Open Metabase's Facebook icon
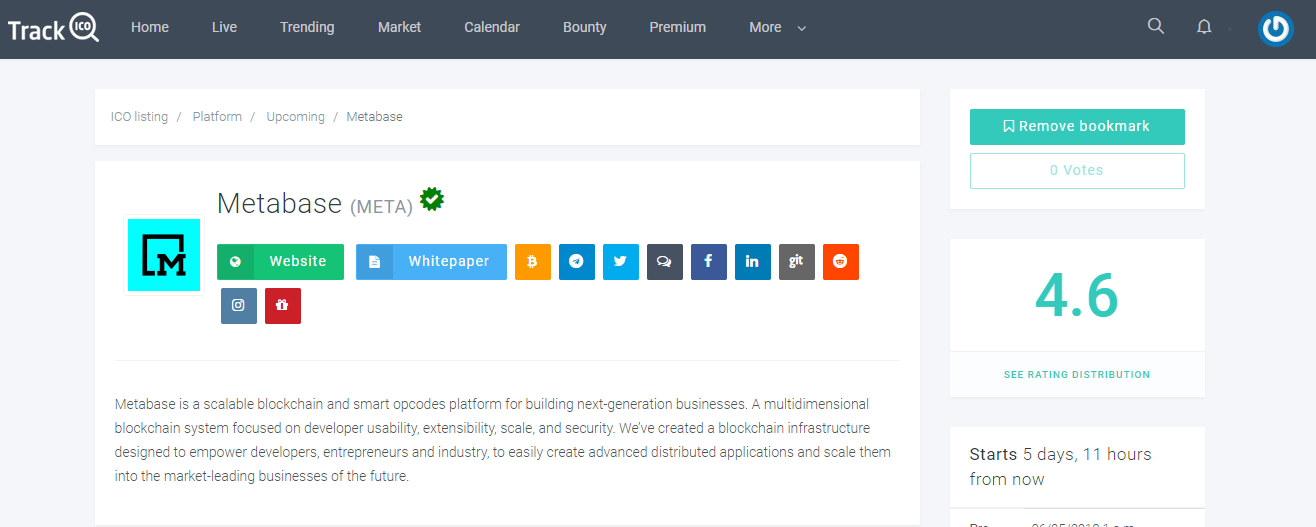This screenshot has width=1316, height=527. [x=709, y=262]
